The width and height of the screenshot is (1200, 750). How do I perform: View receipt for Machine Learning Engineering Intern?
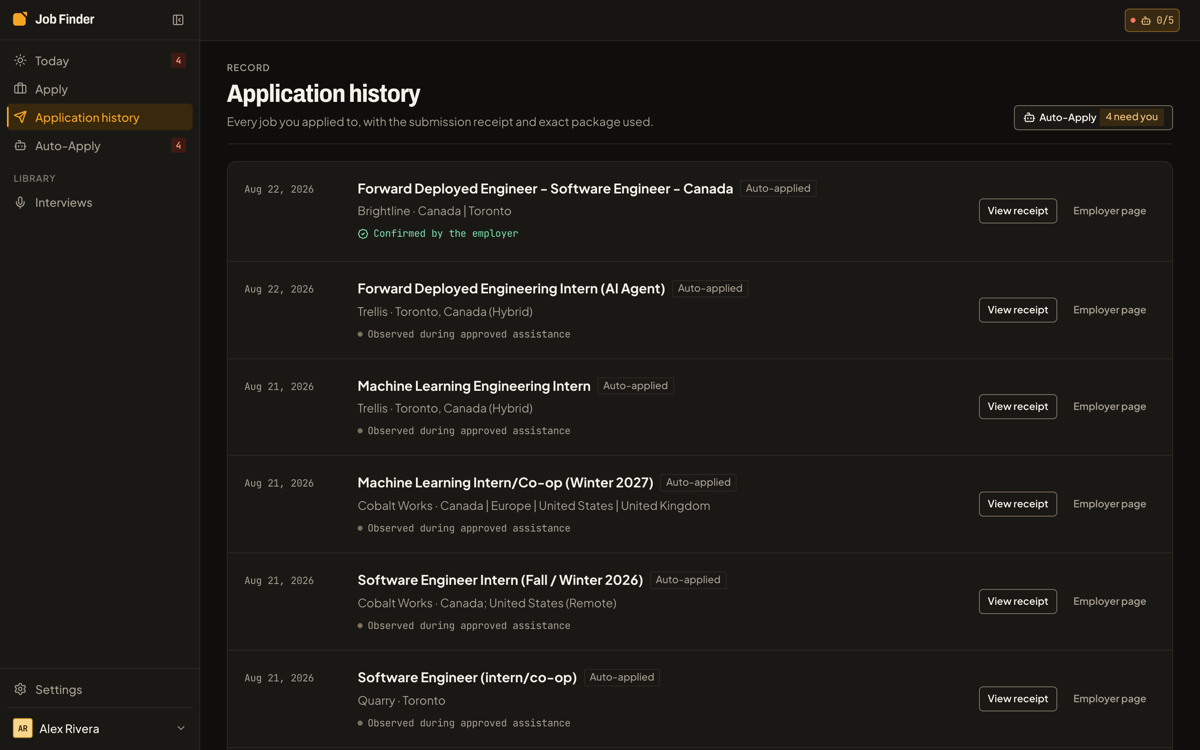tap(1018, 407)
